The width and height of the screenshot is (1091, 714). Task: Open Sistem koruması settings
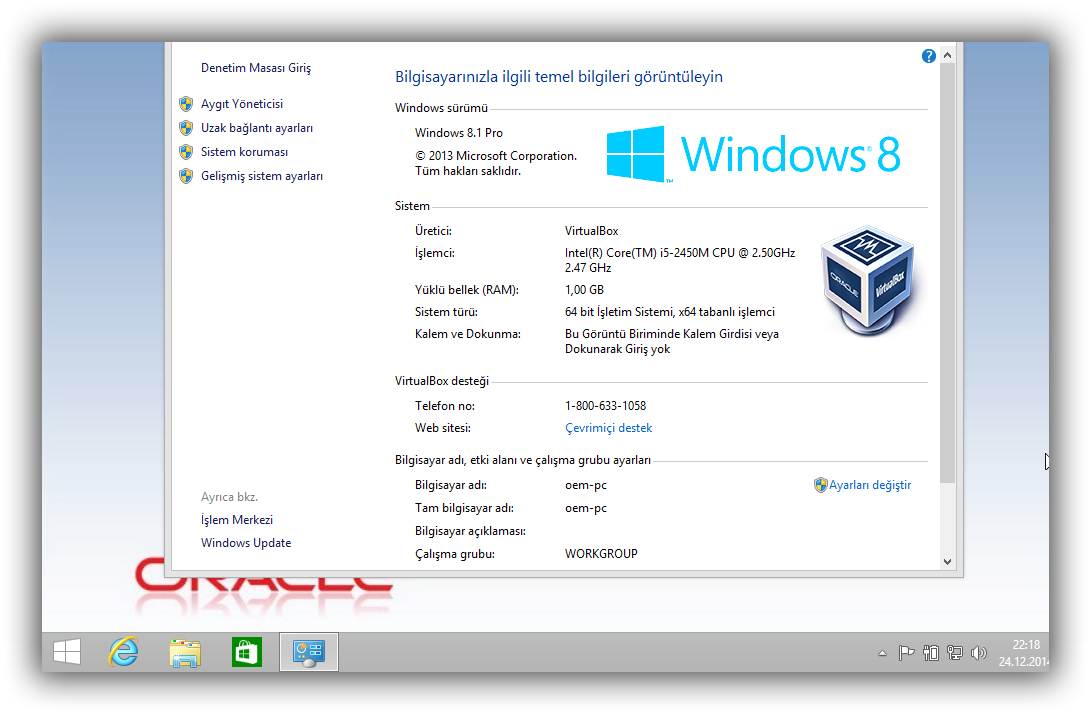pyautogui.click(x=244, y=152)
